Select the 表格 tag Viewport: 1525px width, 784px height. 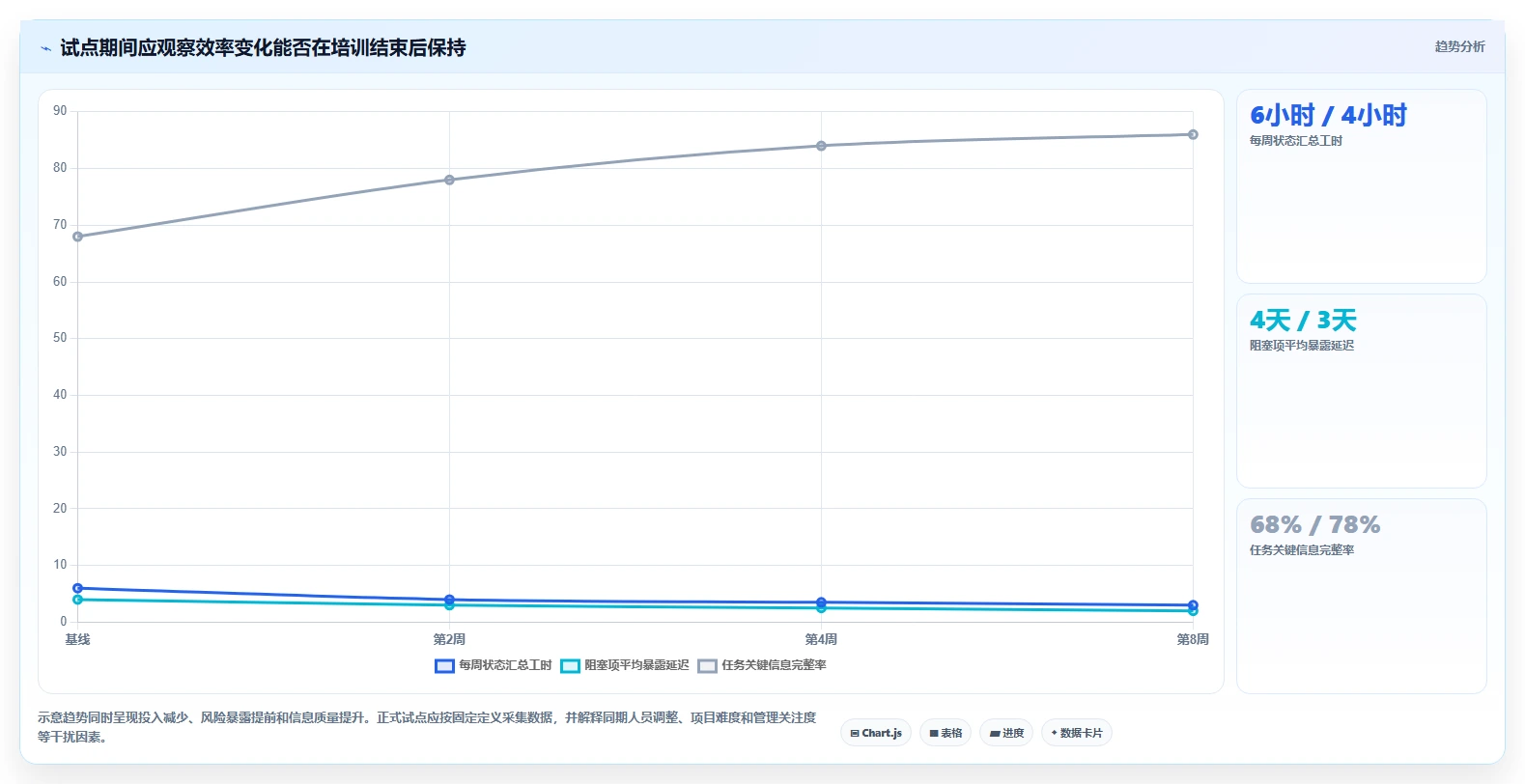[x=946, y=733]
